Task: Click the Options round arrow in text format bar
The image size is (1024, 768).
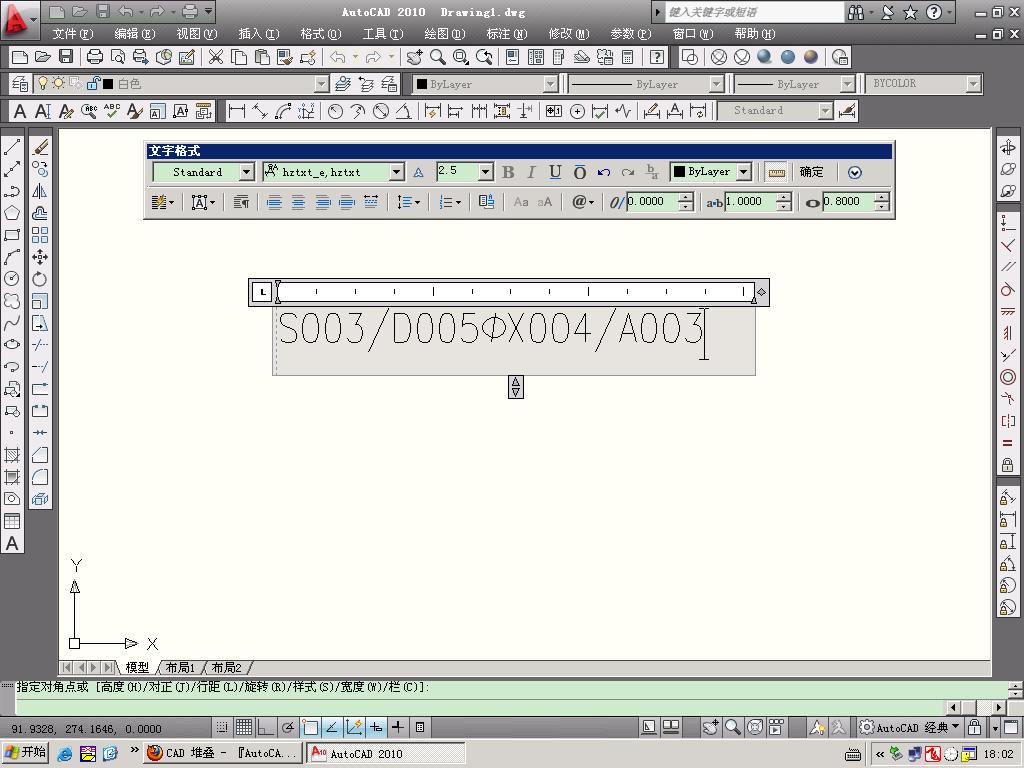Action: pyautogui.click(x=855, y=172)
